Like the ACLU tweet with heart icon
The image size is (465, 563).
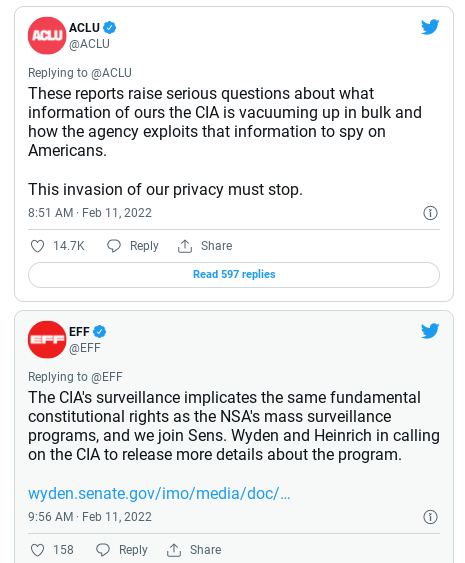(x=37, y=246)
